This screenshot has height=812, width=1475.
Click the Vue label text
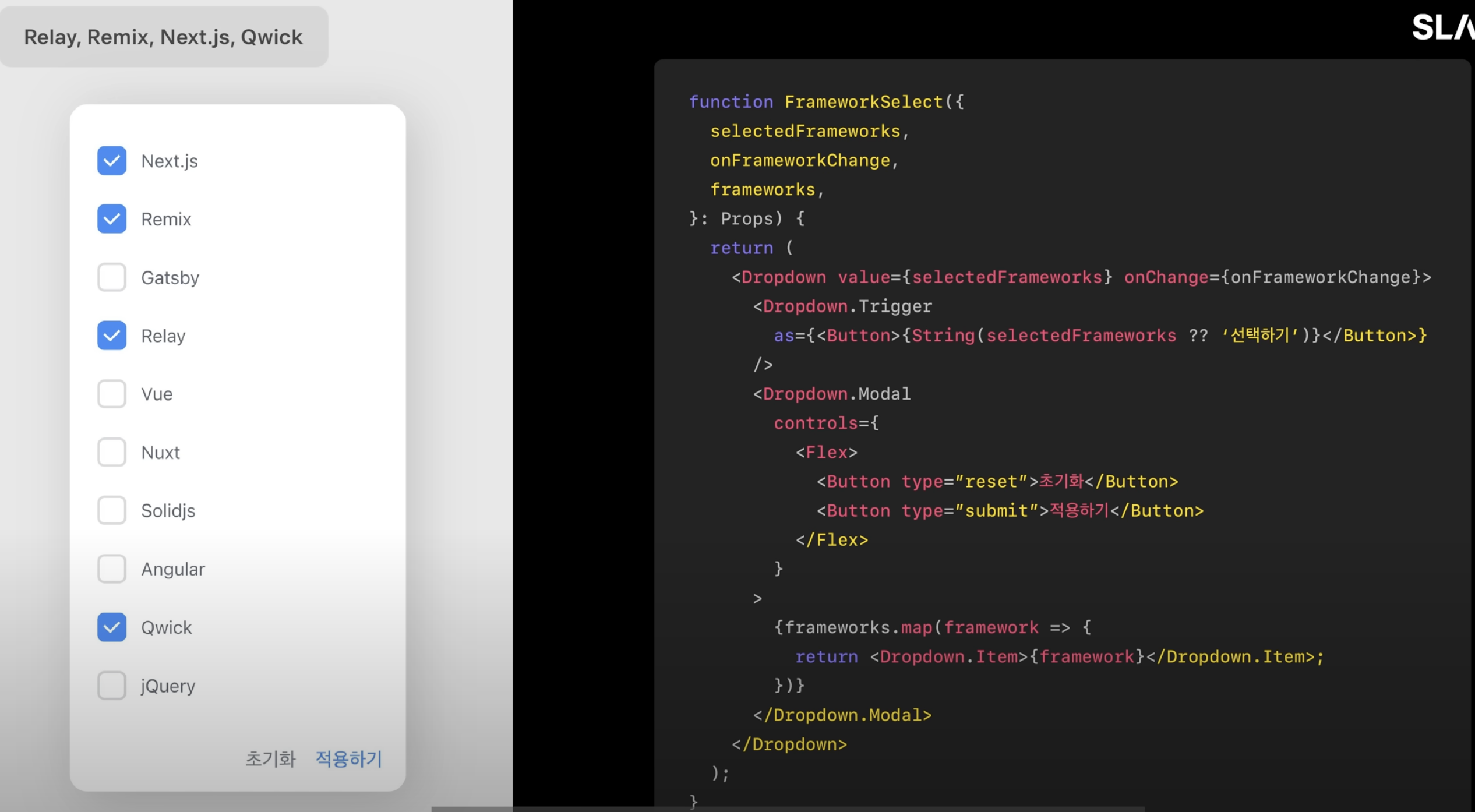click(x=157, y=394)
